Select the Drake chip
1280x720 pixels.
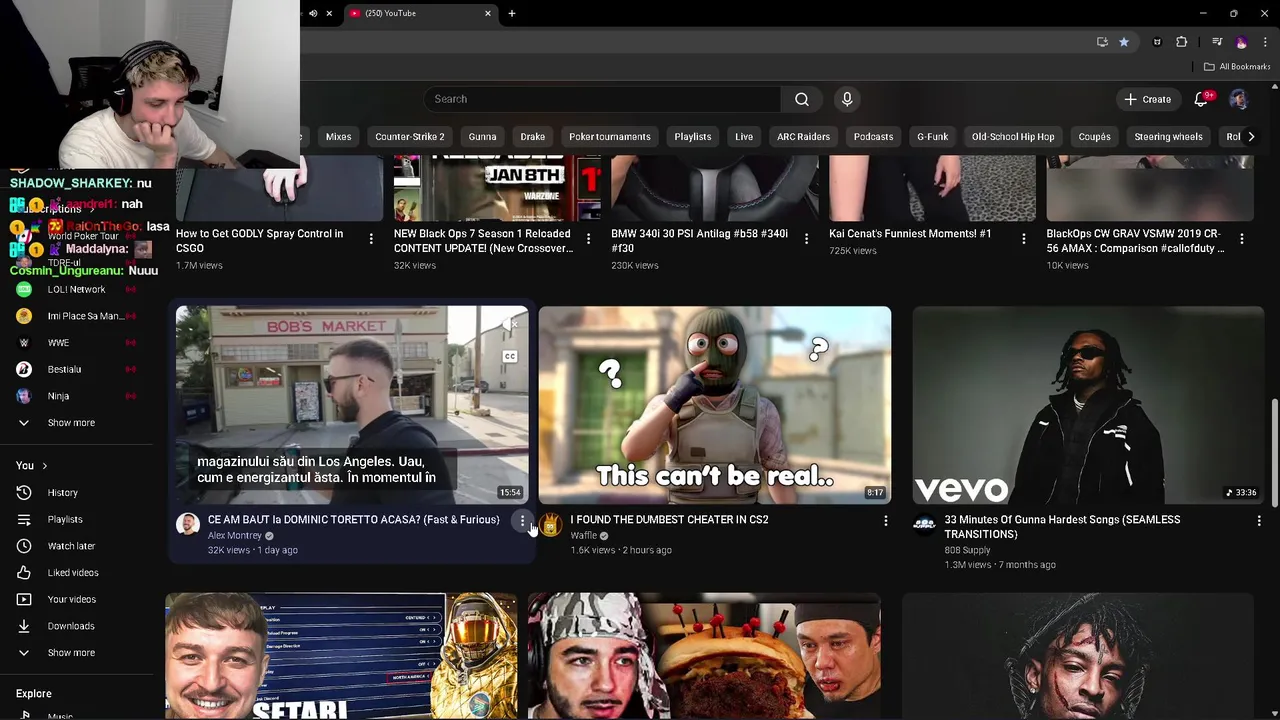pos(532,137)
